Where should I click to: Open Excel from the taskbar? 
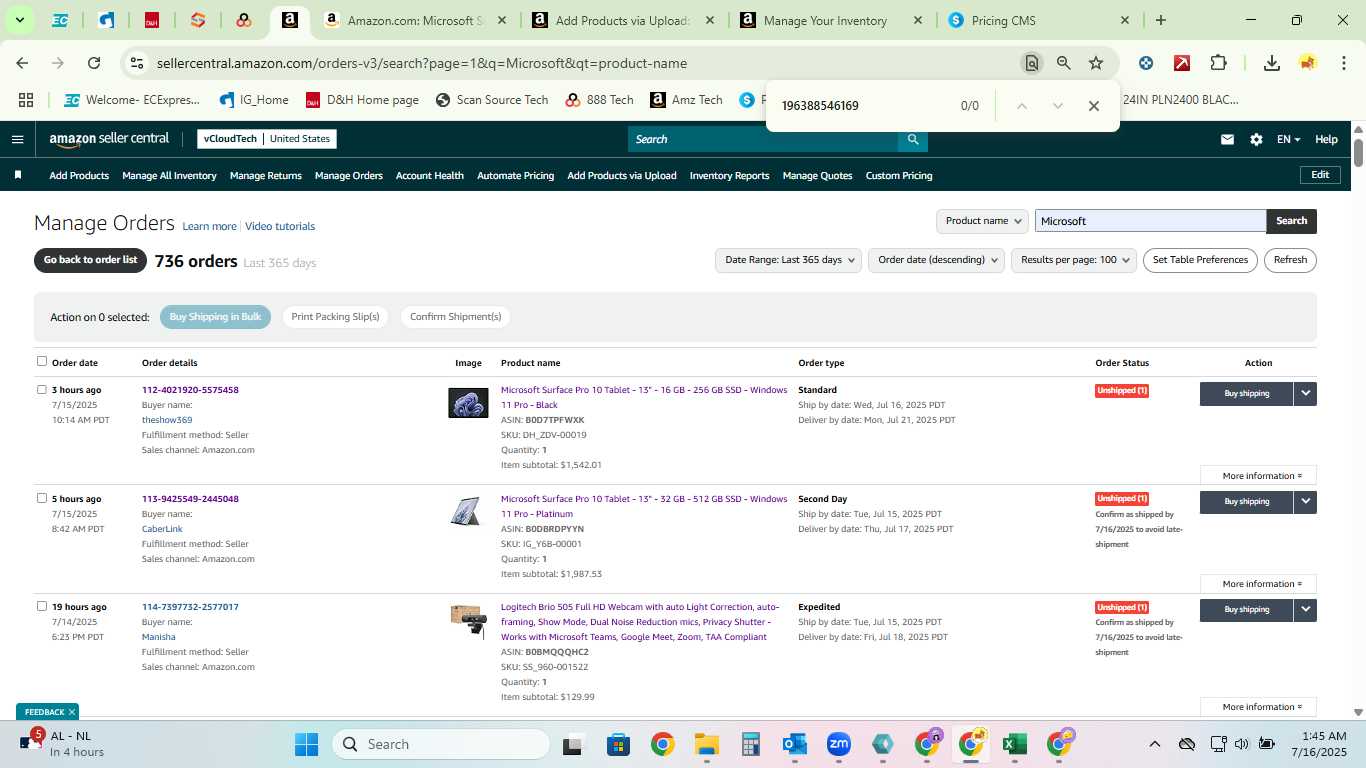1015,744
